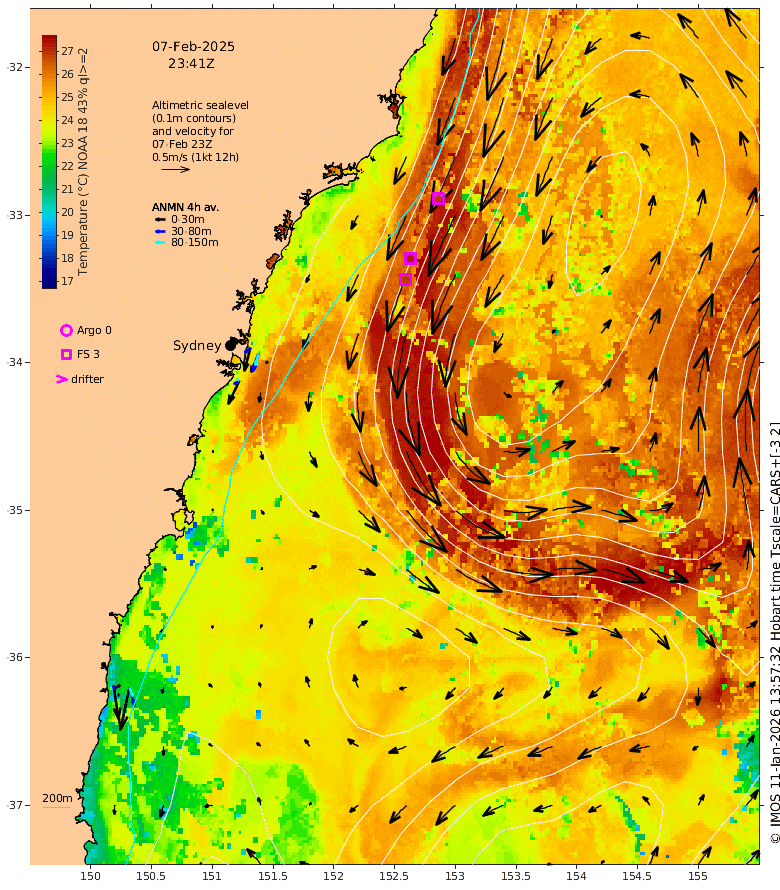
Task: Click the '(0.1m contours)' text
Action: tap(194, 118)
